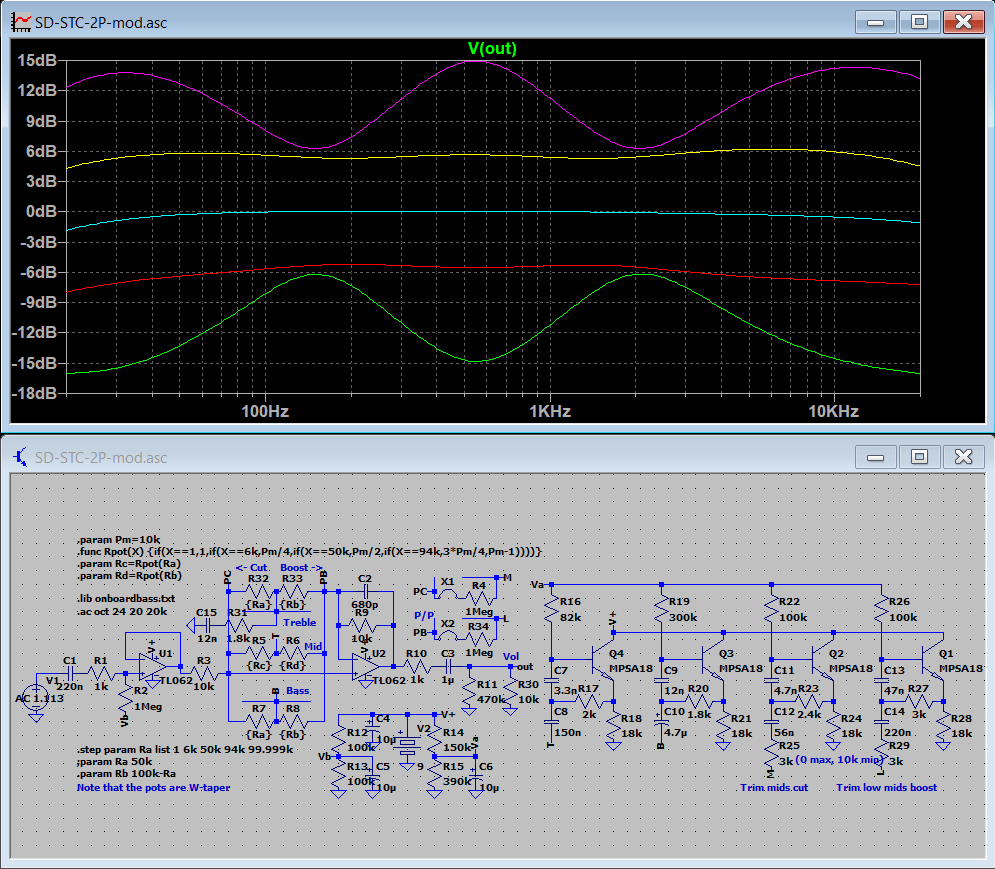The height and width of the screenshot is (869, 995).
Task: Click the 'SD-STC-2P-mod.asc' schematic window title
Action: click(x=101, y=458)
